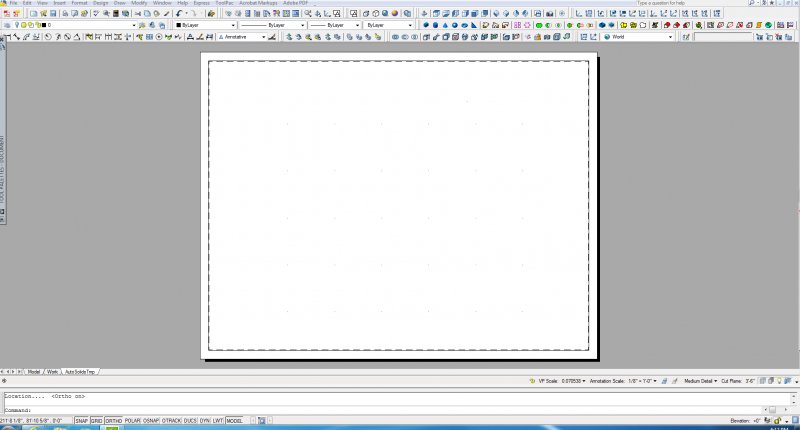Toggle POLAR tracking in status bar
The image size is (800, 430).
click(132, 421)
